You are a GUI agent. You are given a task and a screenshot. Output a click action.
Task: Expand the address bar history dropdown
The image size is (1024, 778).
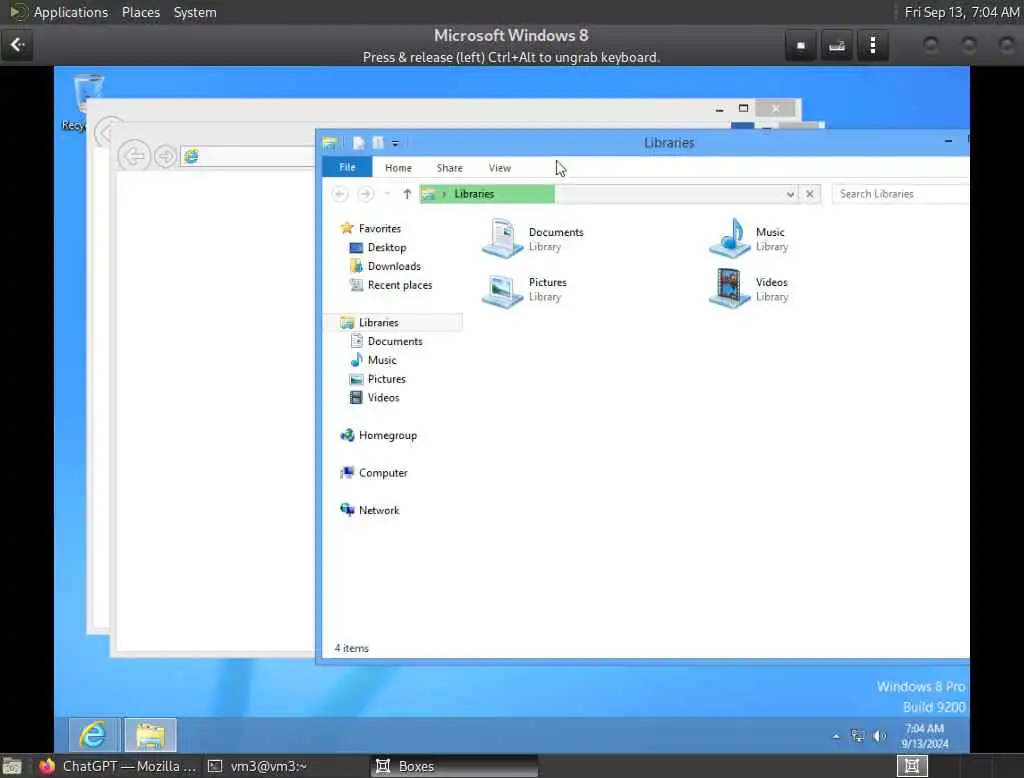(790, 194)
